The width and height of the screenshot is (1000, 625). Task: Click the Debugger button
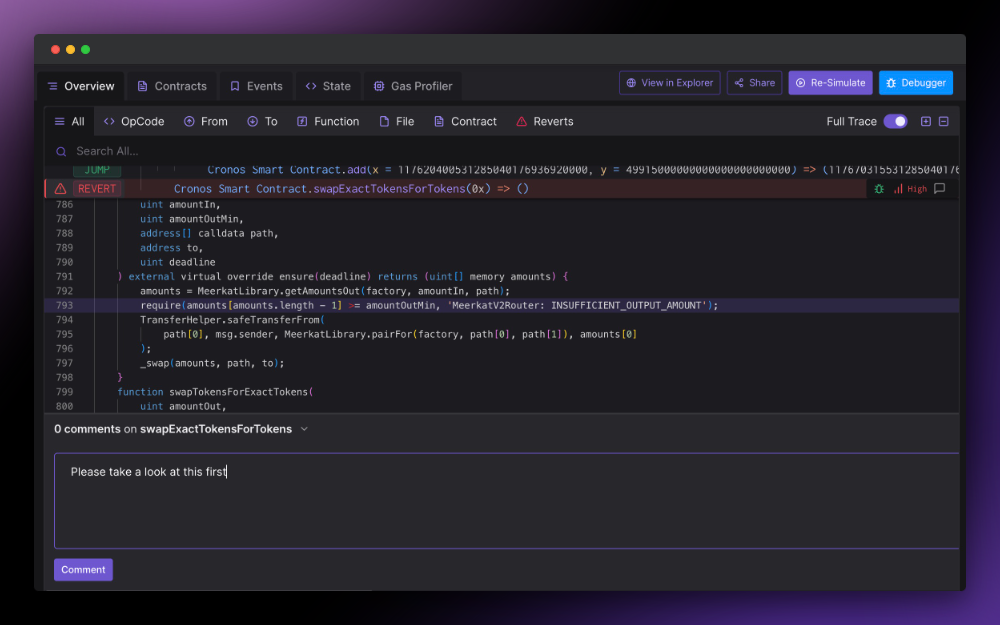pyautogui.click(x=915, y=82)
